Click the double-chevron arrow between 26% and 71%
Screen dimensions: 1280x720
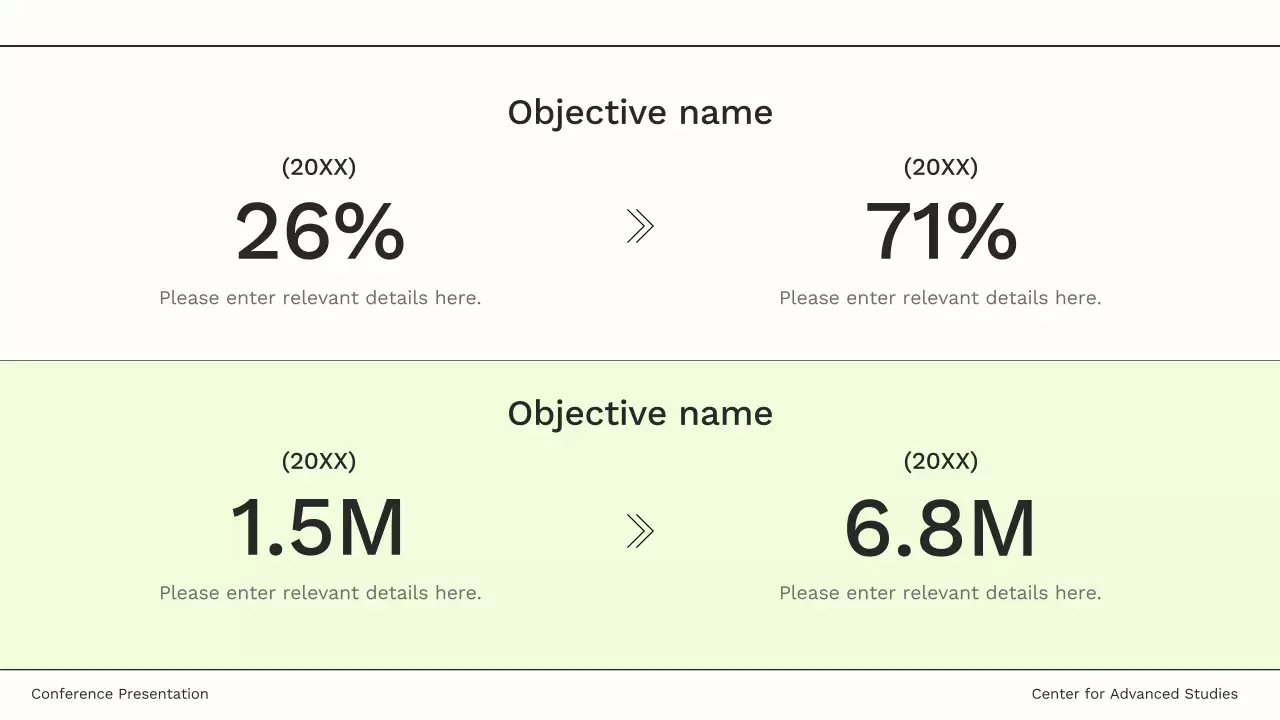[x=640, y=227]
